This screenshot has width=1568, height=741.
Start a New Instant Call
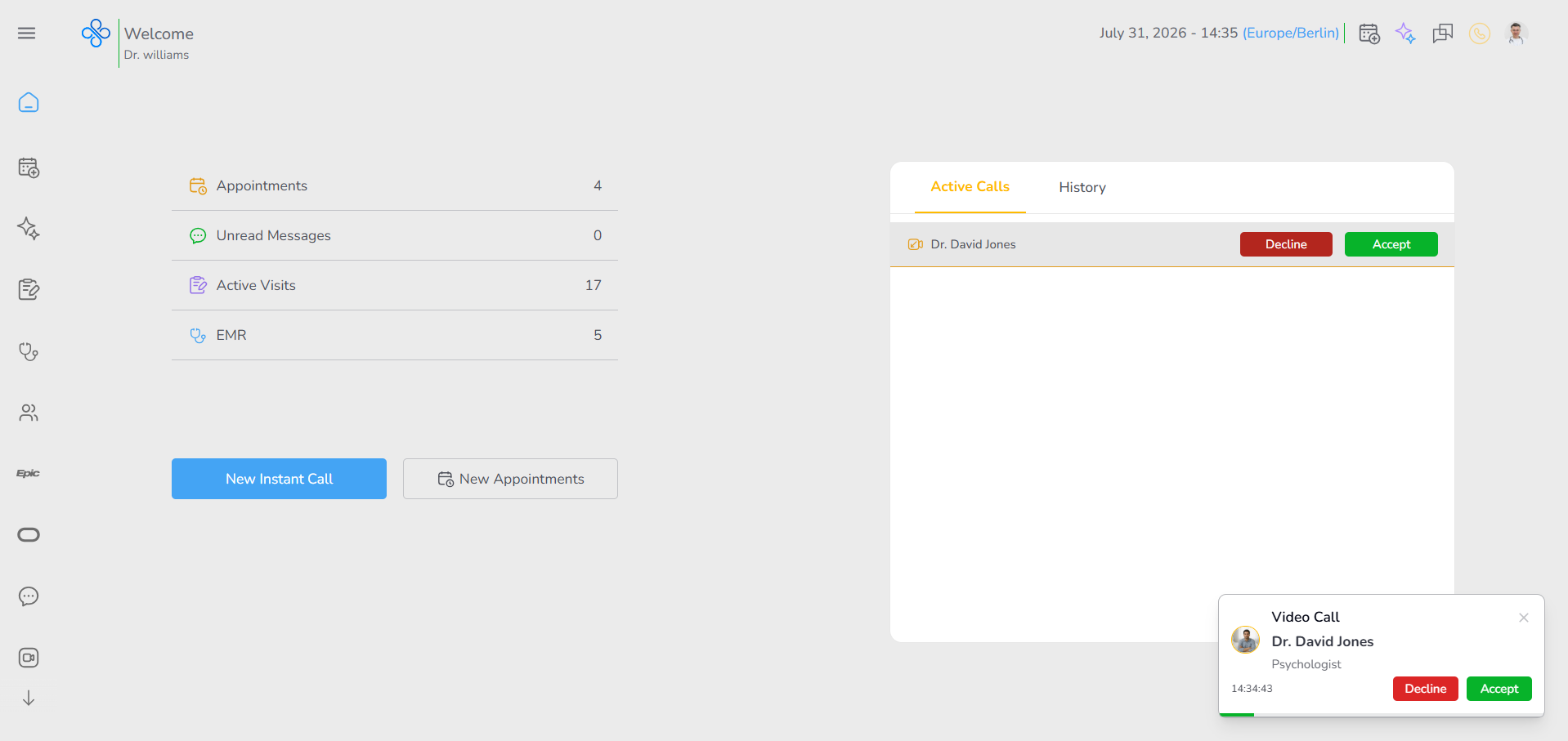tap(279, 479)
